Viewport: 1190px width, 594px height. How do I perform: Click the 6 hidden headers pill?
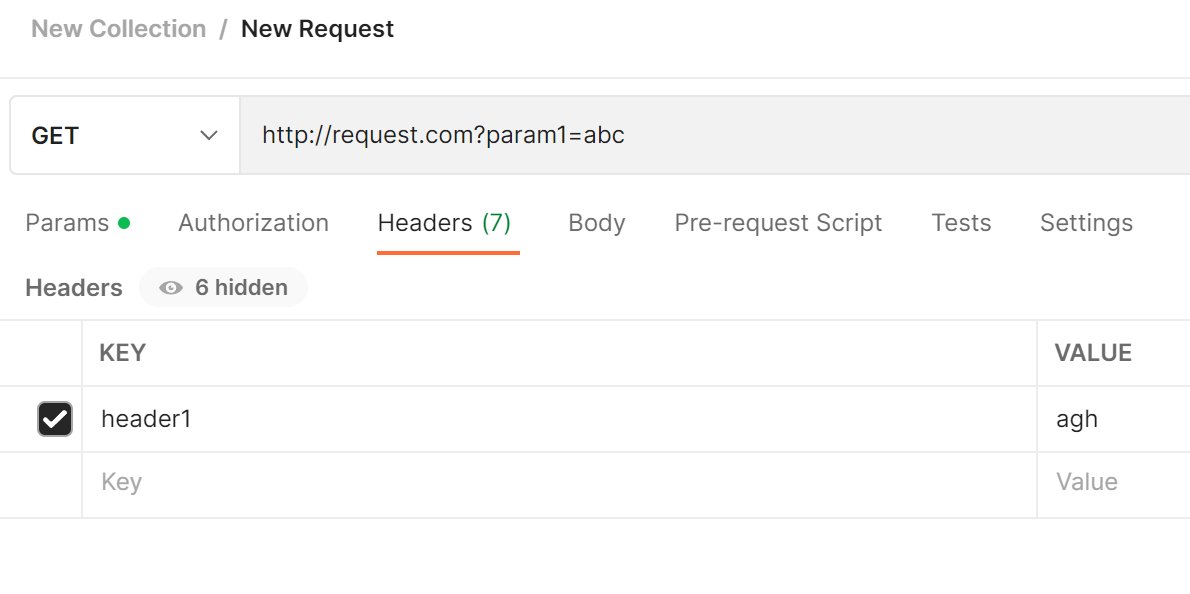[223, 287]
